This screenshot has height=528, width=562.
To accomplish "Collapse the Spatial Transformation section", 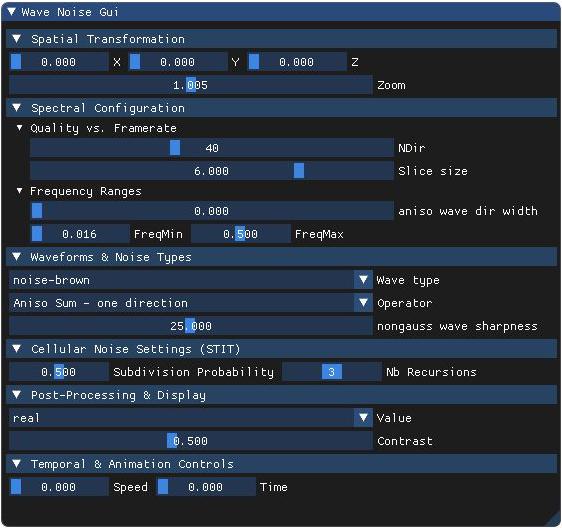I will pos(17,39).
